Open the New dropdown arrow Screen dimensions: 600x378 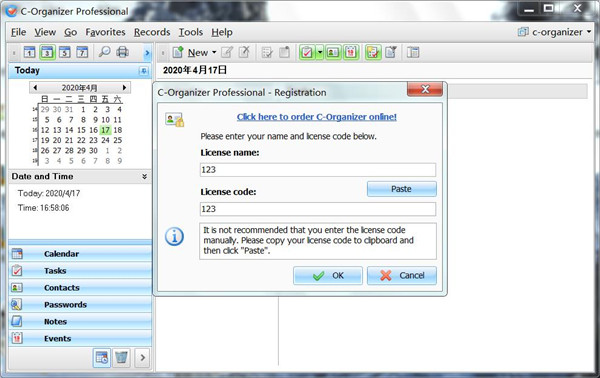point(214,52)
